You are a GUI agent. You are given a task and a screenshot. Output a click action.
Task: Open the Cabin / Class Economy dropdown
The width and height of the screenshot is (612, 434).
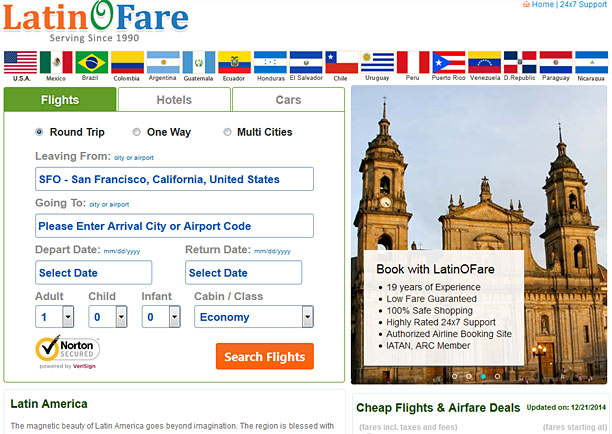coord(254,317)
